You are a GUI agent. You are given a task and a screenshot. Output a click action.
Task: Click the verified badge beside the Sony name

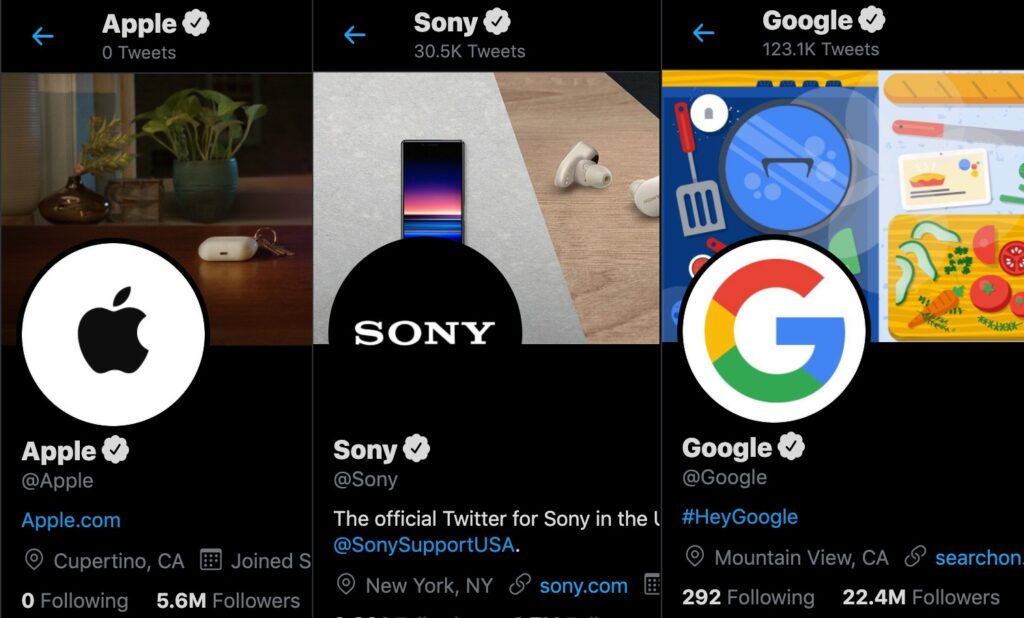[x=417, y=448]
